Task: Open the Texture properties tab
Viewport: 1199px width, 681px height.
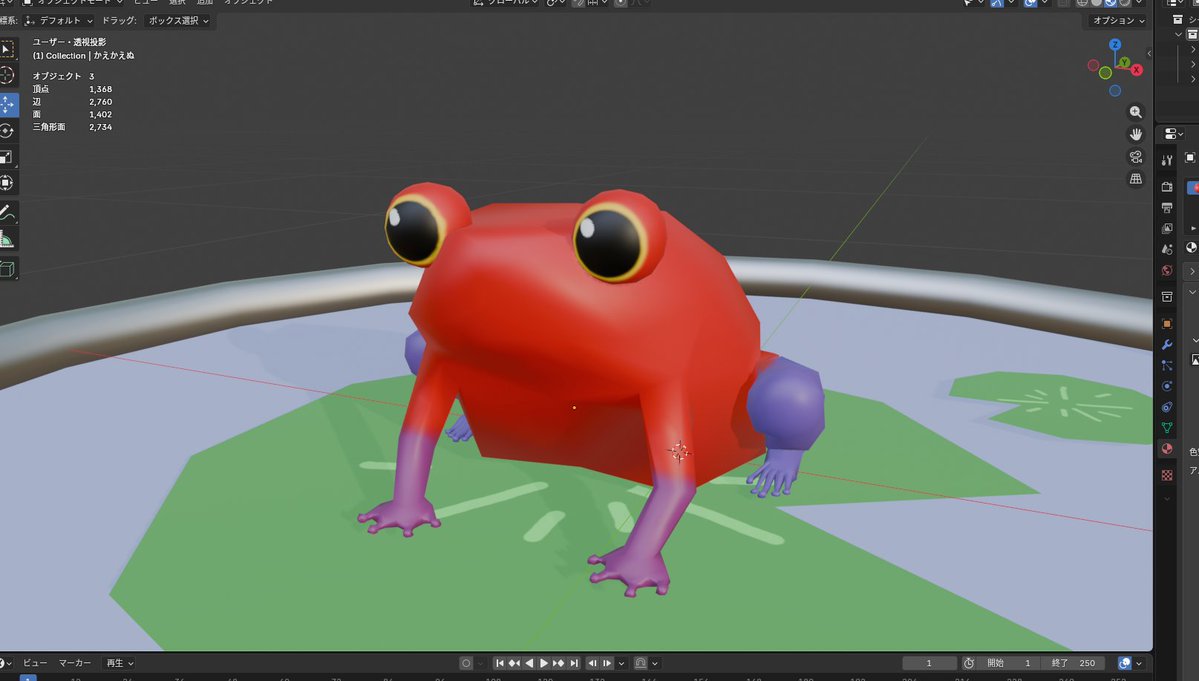Action: tap(1167, 475)
